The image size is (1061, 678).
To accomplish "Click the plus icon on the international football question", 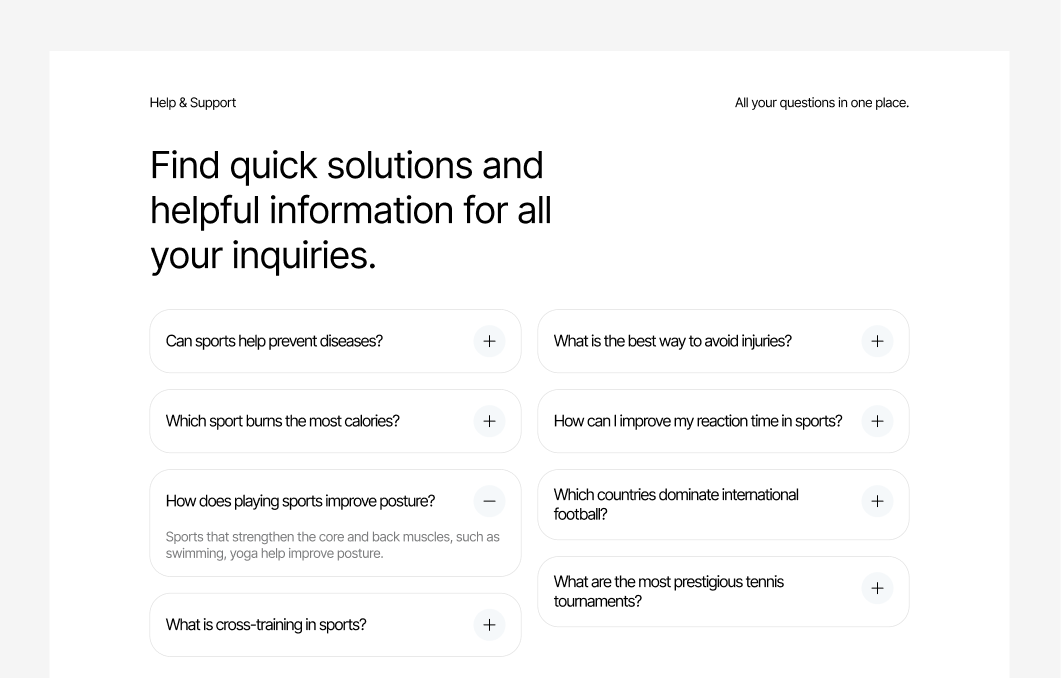I will pyautogui.click(x=877, y=501).
